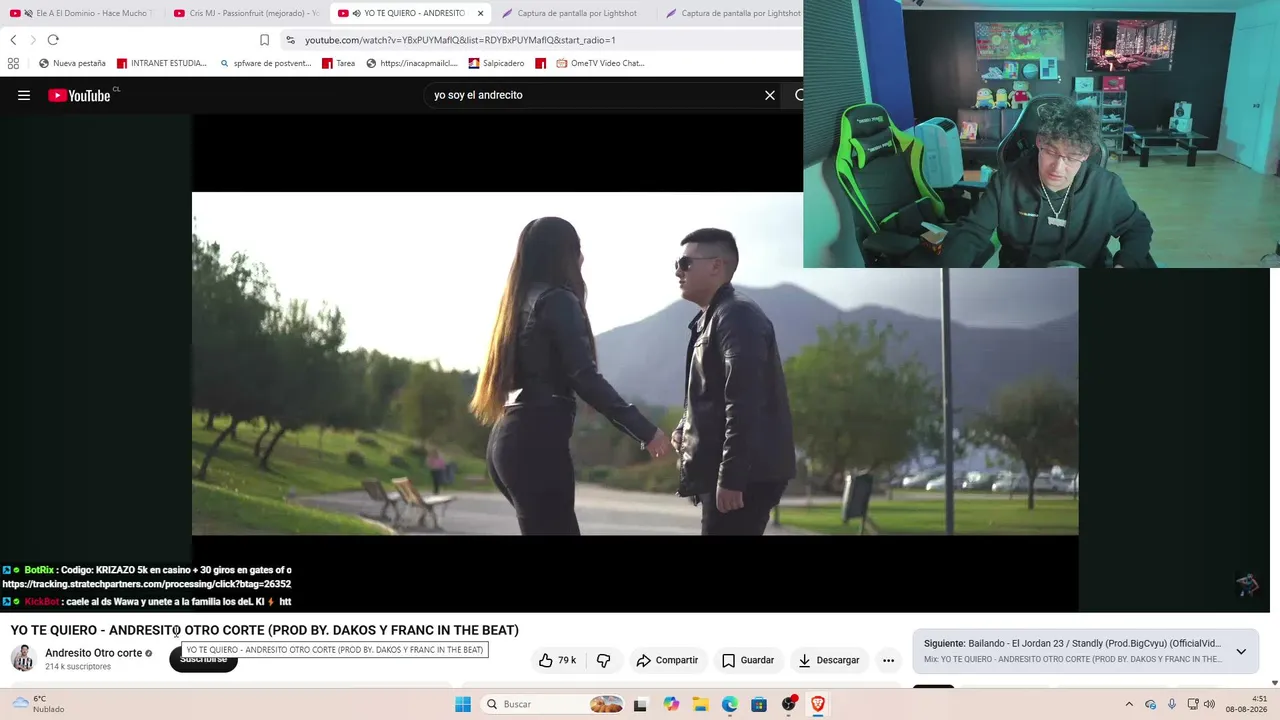
Task: Open the Salpicadero bookmark
Action: (496, 63)
